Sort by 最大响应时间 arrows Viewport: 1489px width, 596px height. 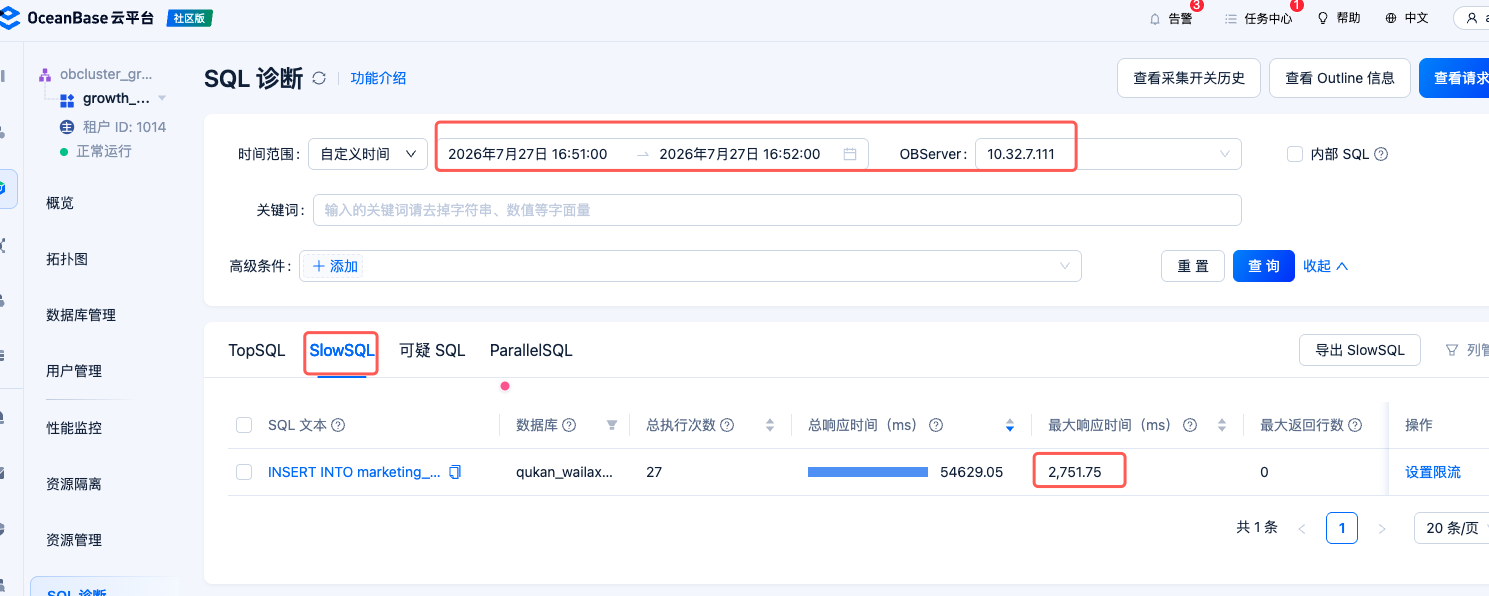point(1222,425)
